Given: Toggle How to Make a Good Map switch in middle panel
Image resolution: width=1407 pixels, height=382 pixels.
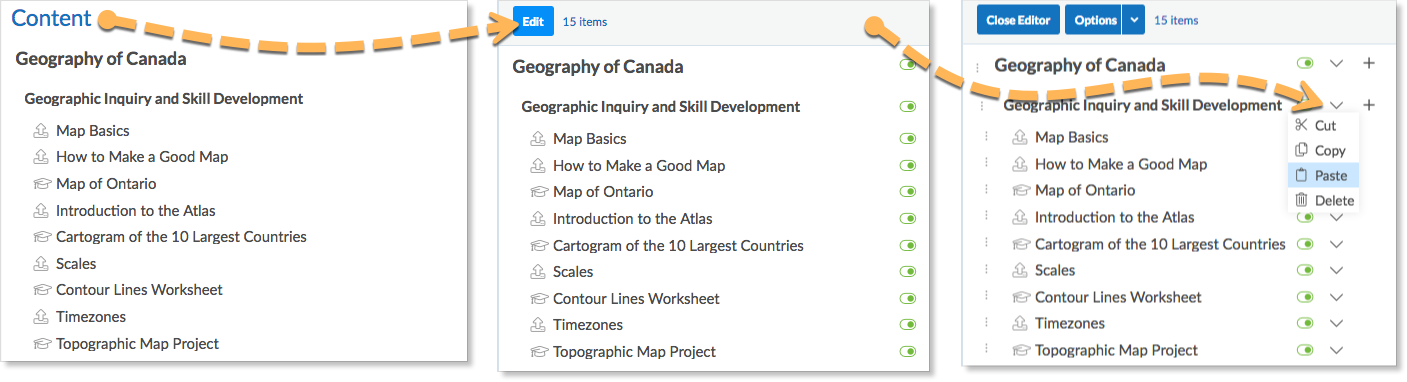Looking at the screenshot, I should pos(908,166).
